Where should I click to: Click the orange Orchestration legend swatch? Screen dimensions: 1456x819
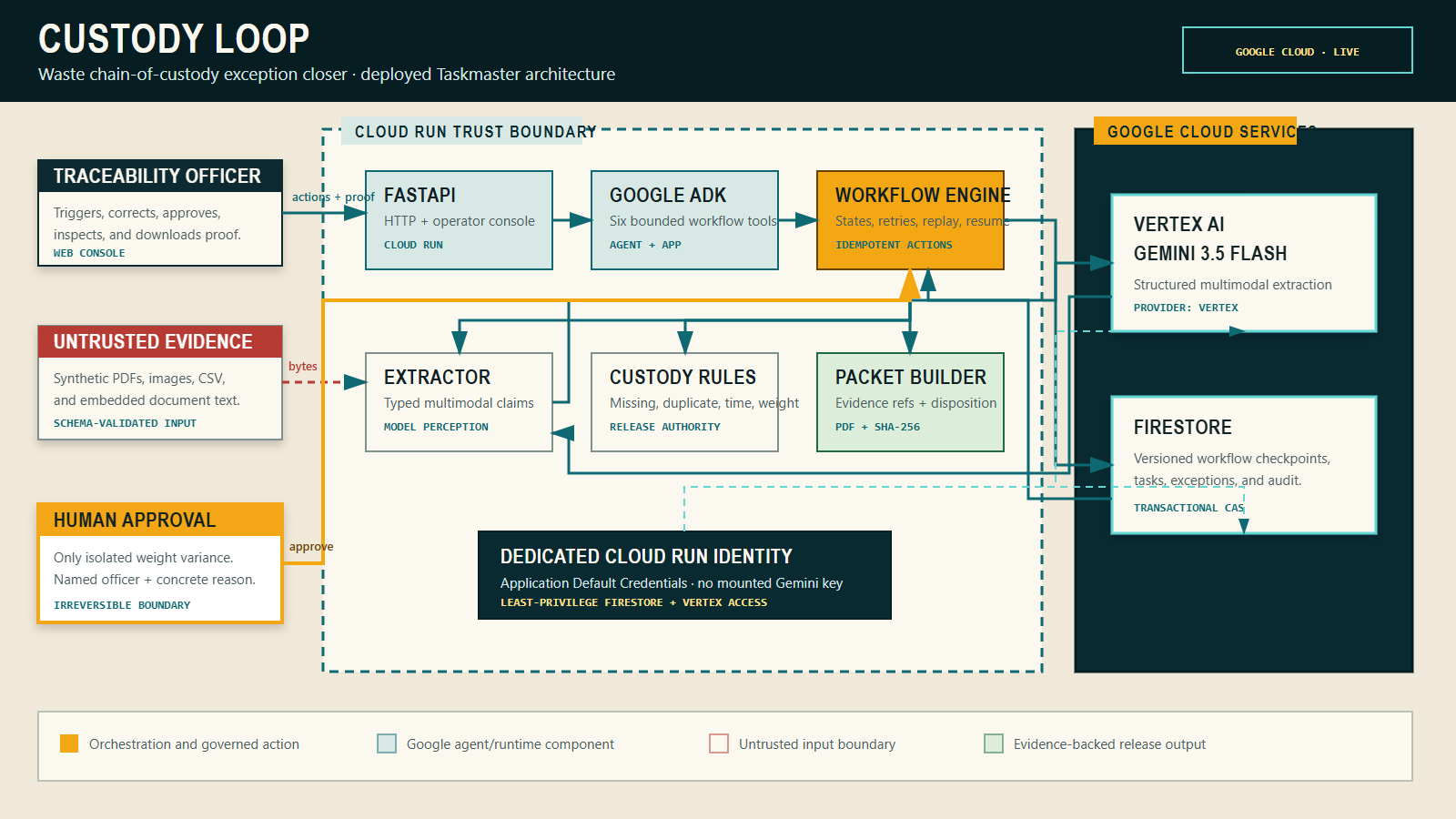tap(69, 743)
